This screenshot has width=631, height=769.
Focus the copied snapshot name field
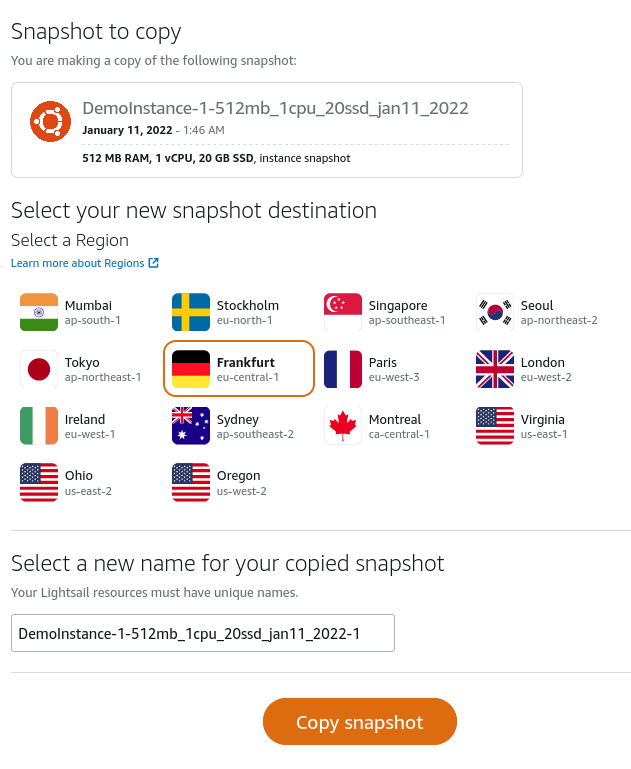[202, 633]
